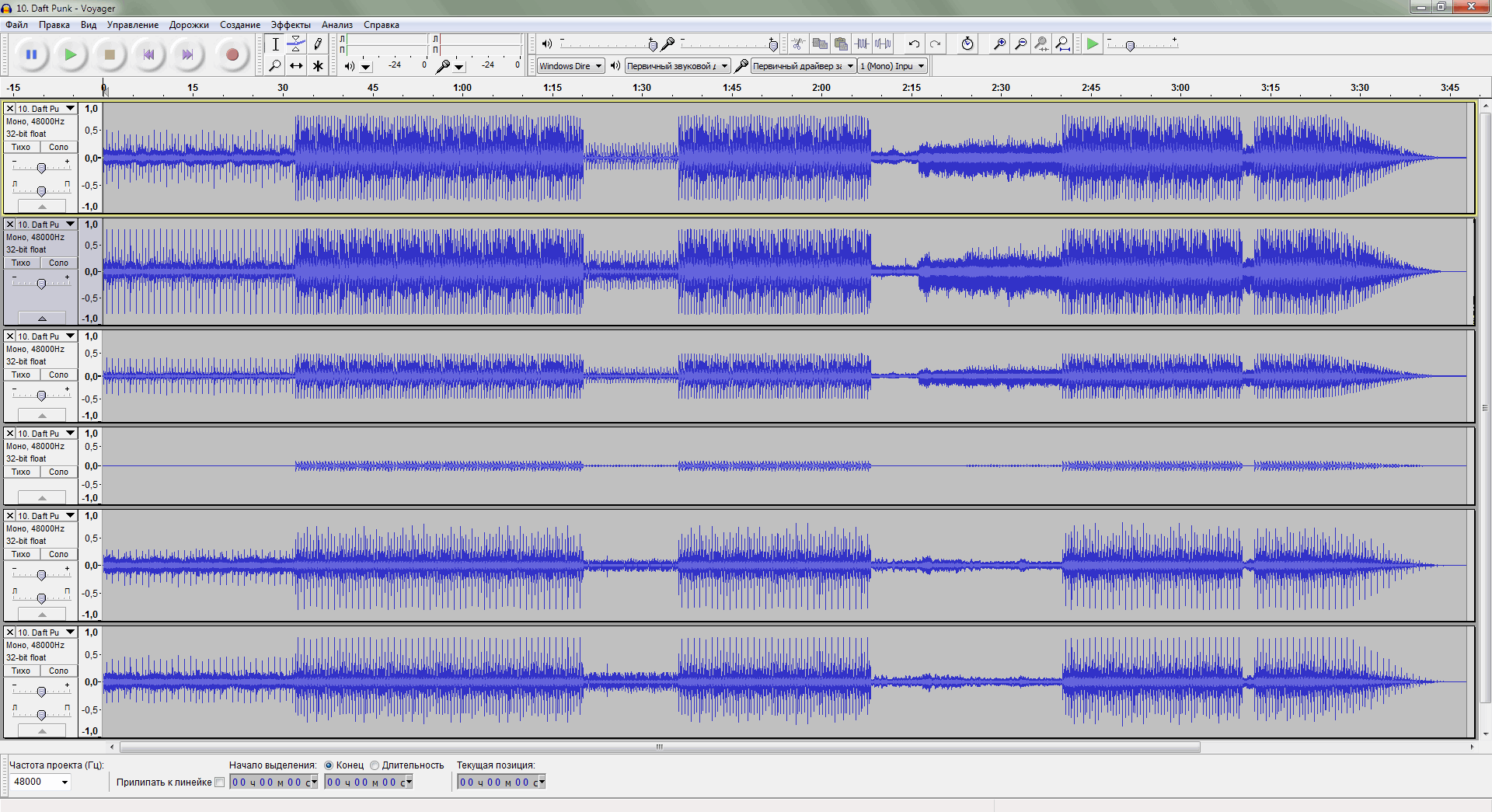
Task: Click the Текущая позиция time field
Action: pyautogui.click(x=501, y=782)
